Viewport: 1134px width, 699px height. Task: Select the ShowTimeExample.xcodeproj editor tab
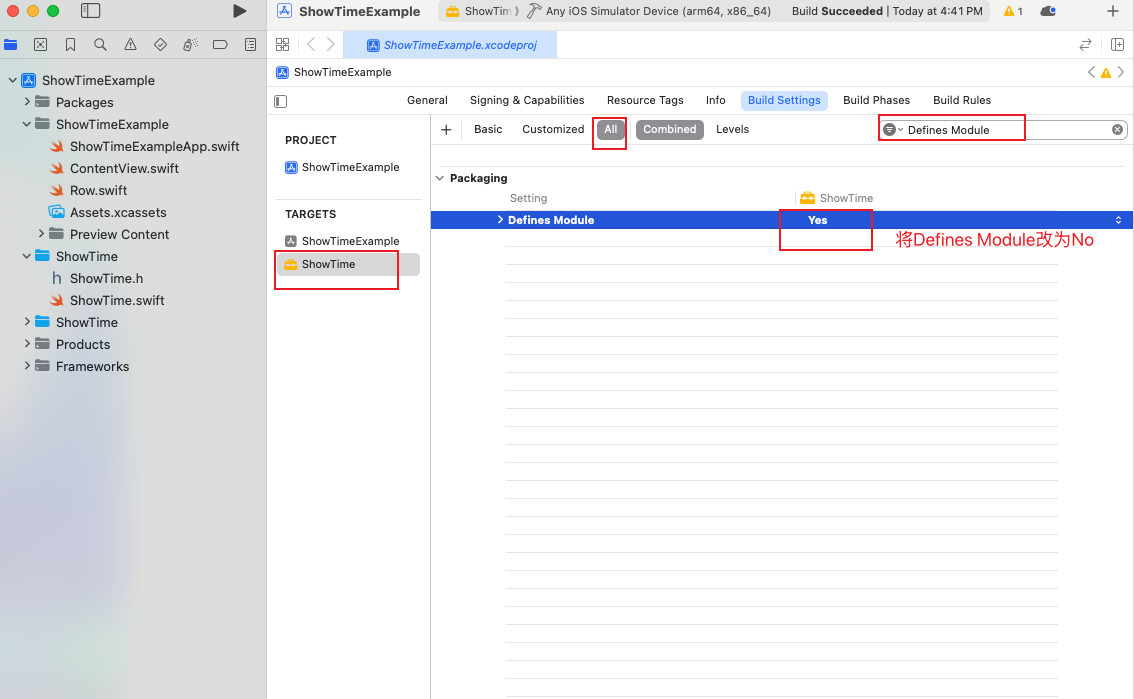[450, 45]
